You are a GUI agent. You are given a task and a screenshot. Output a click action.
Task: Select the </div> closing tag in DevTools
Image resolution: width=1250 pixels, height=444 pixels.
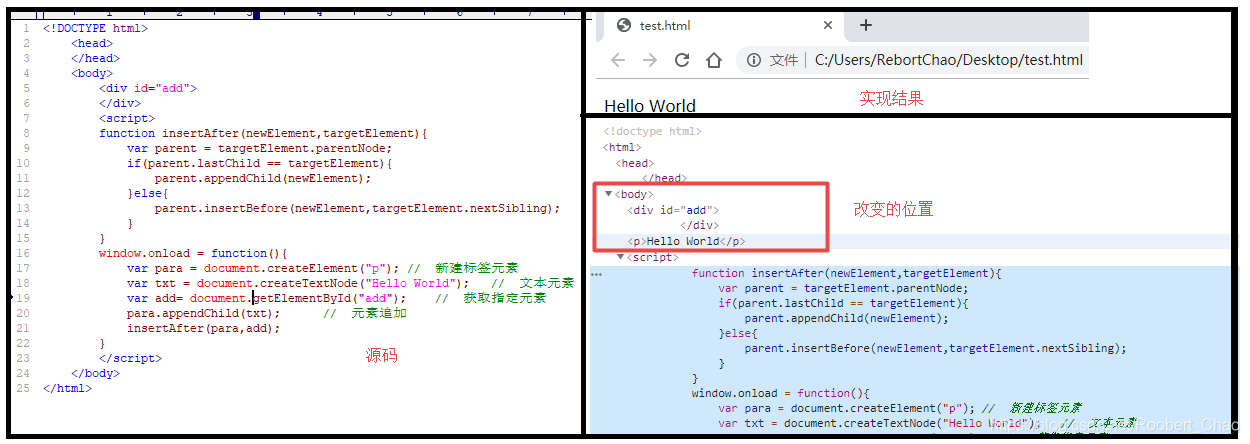[x=699, y=226]
